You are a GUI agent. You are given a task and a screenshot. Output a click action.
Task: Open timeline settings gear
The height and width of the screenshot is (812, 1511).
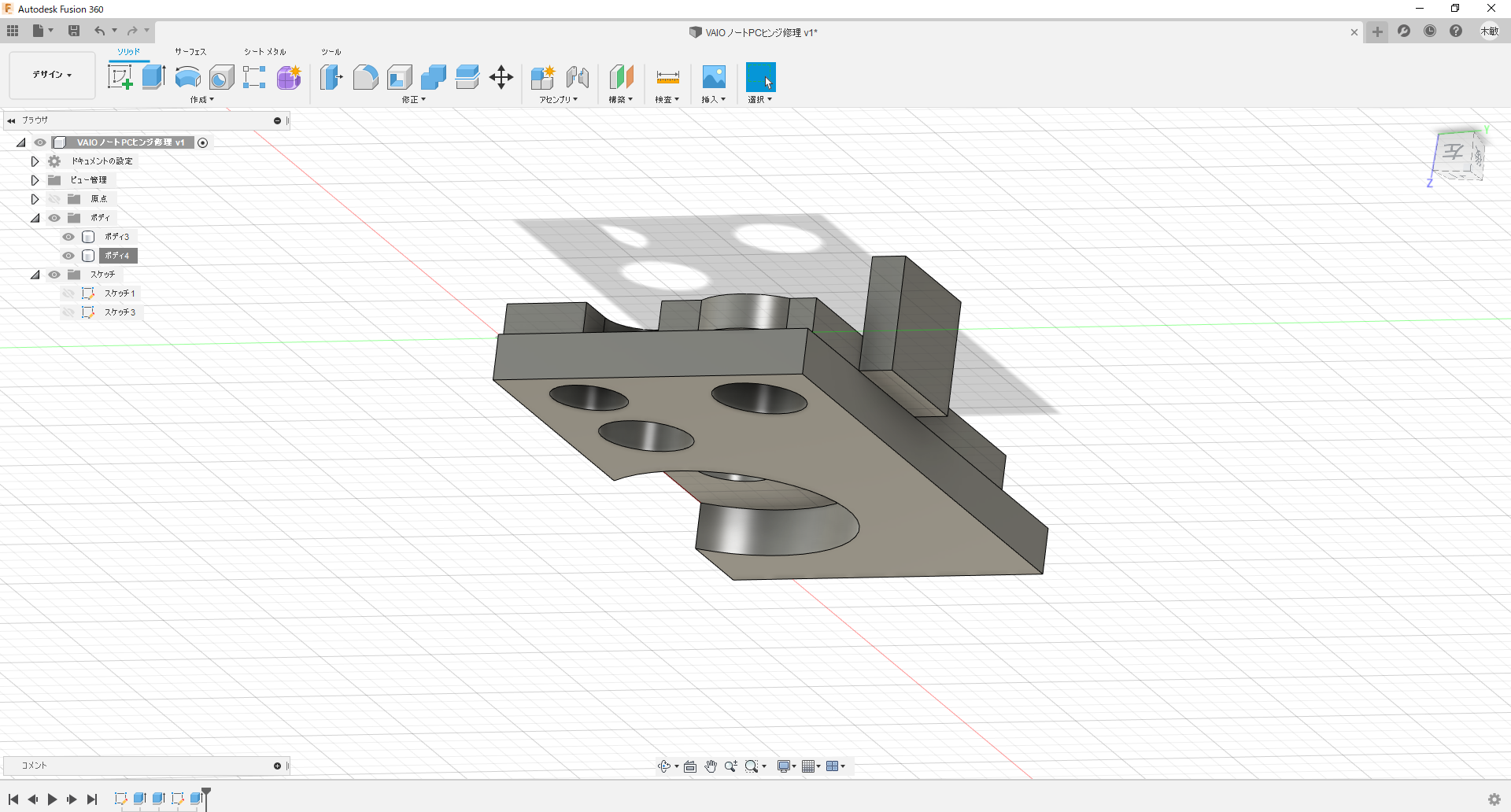[1494, 799]
